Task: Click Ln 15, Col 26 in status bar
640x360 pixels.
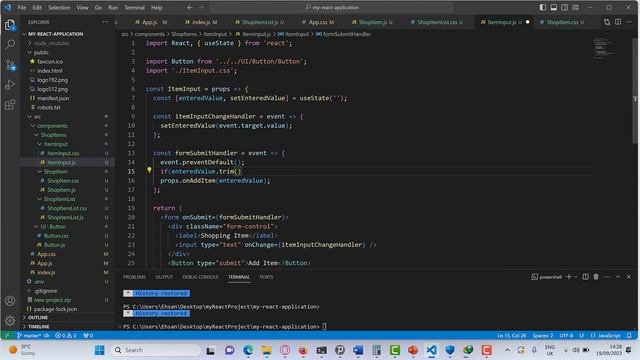Action: pos(511,336)
